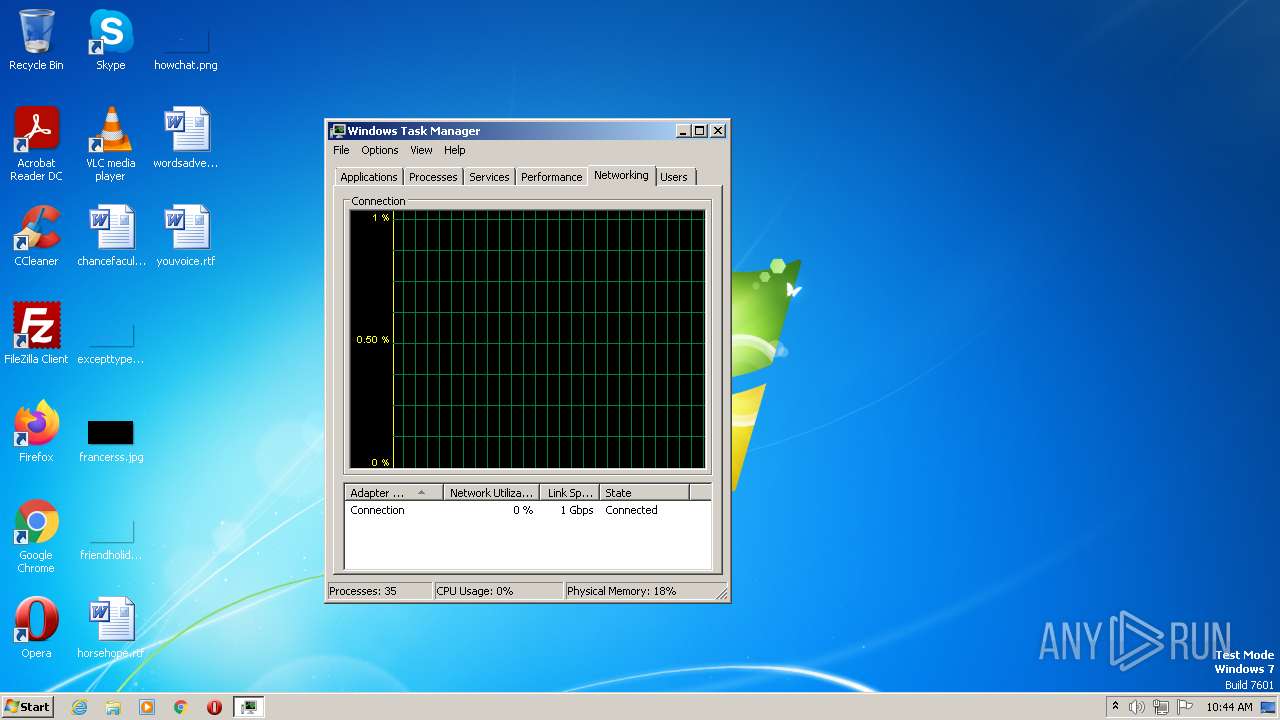Open the File menu in Task Manager

[341, 150]
